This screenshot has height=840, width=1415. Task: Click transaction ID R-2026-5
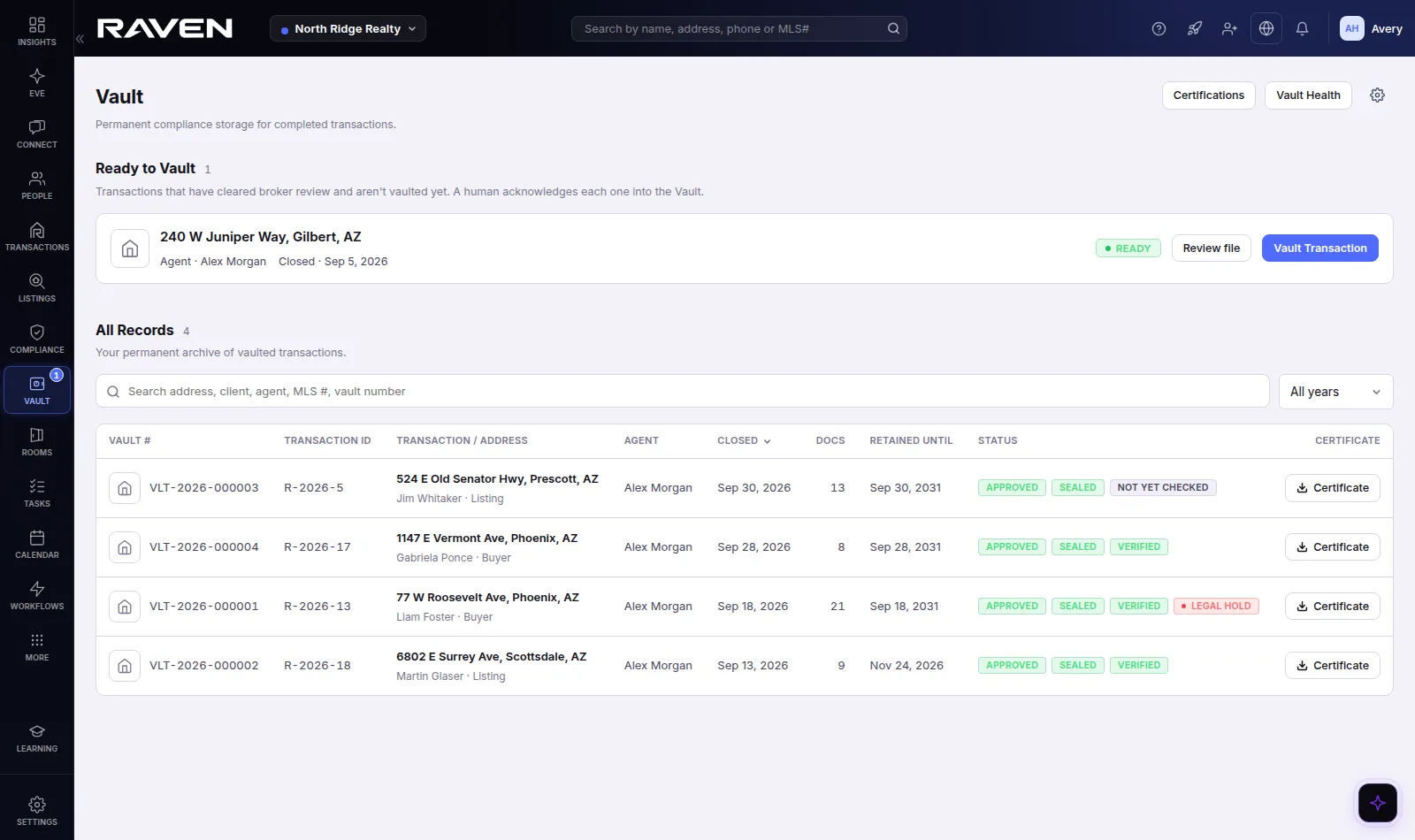313,488
